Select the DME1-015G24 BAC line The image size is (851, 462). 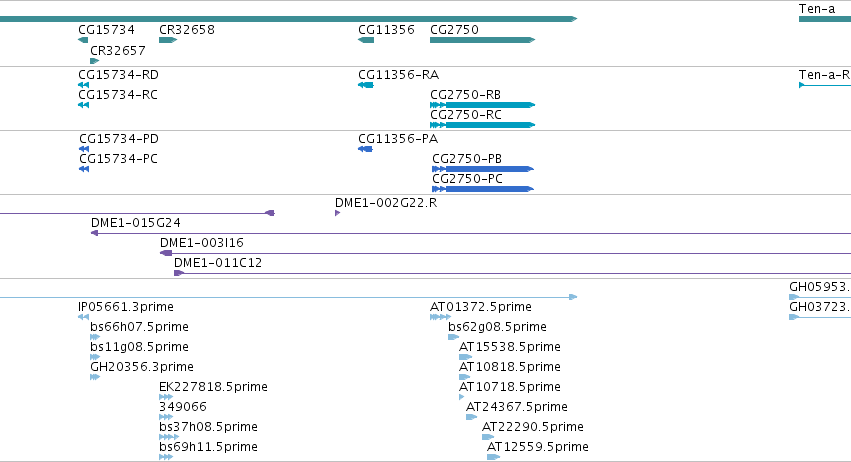[x=471, y=233]
